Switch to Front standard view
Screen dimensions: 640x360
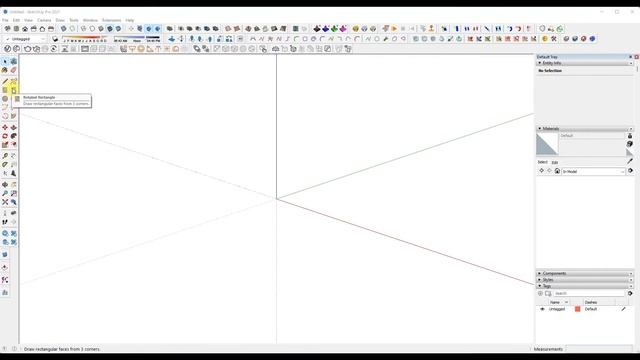[25, 29]
